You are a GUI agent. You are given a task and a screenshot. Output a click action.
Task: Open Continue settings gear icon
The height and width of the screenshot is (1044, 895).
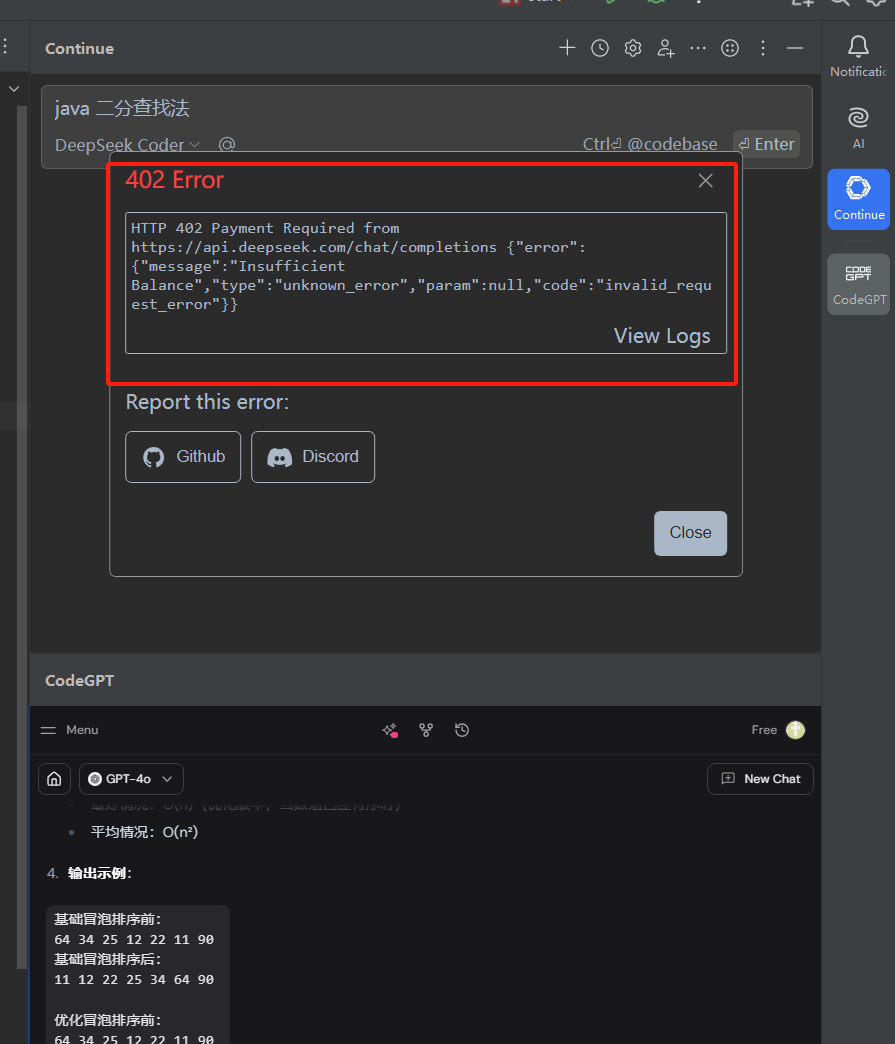(x=633, y=48)
